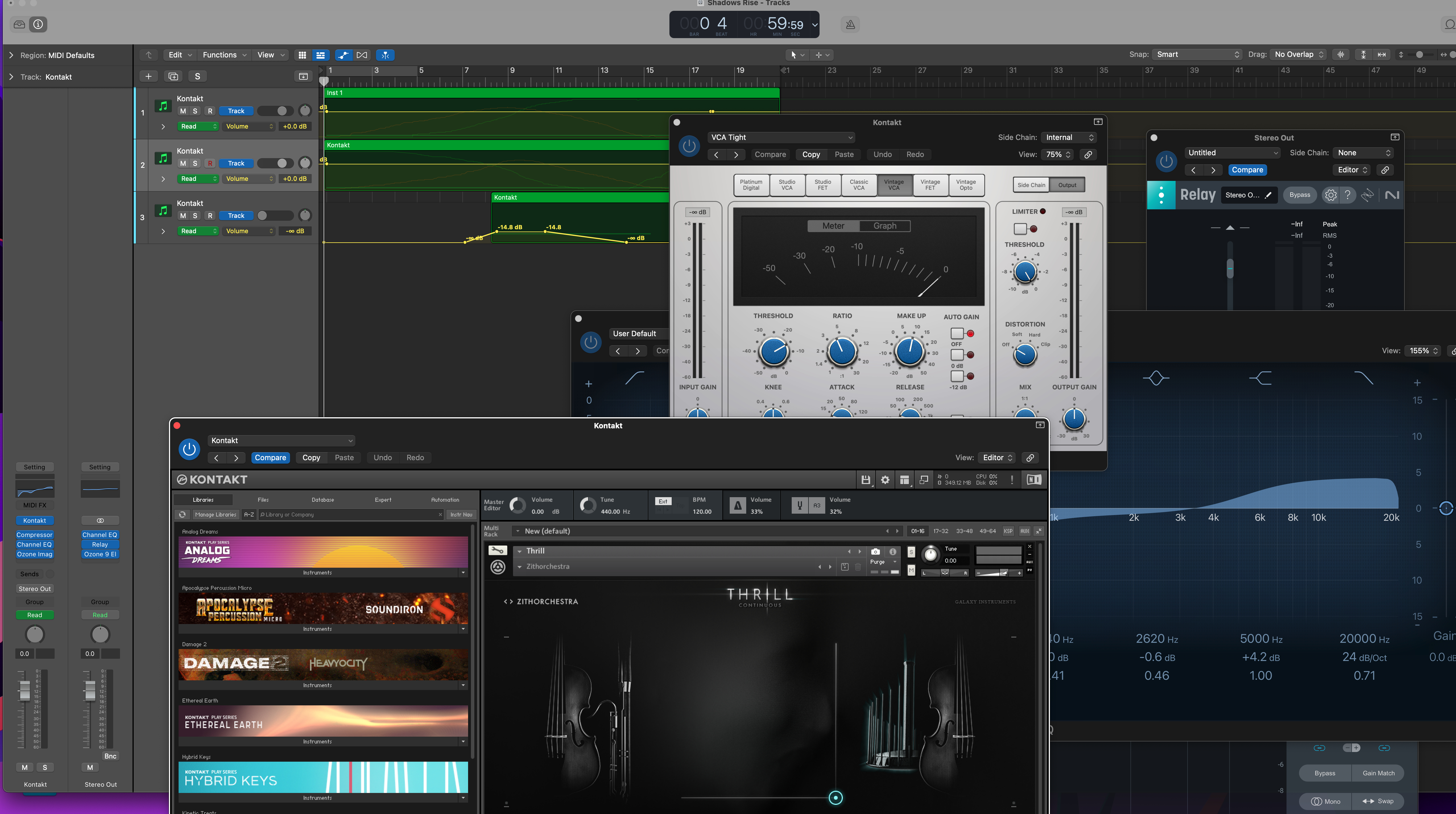Click the duplicate track icon
The width and height of the screenshot is (1456, 814).
point(173,76)
